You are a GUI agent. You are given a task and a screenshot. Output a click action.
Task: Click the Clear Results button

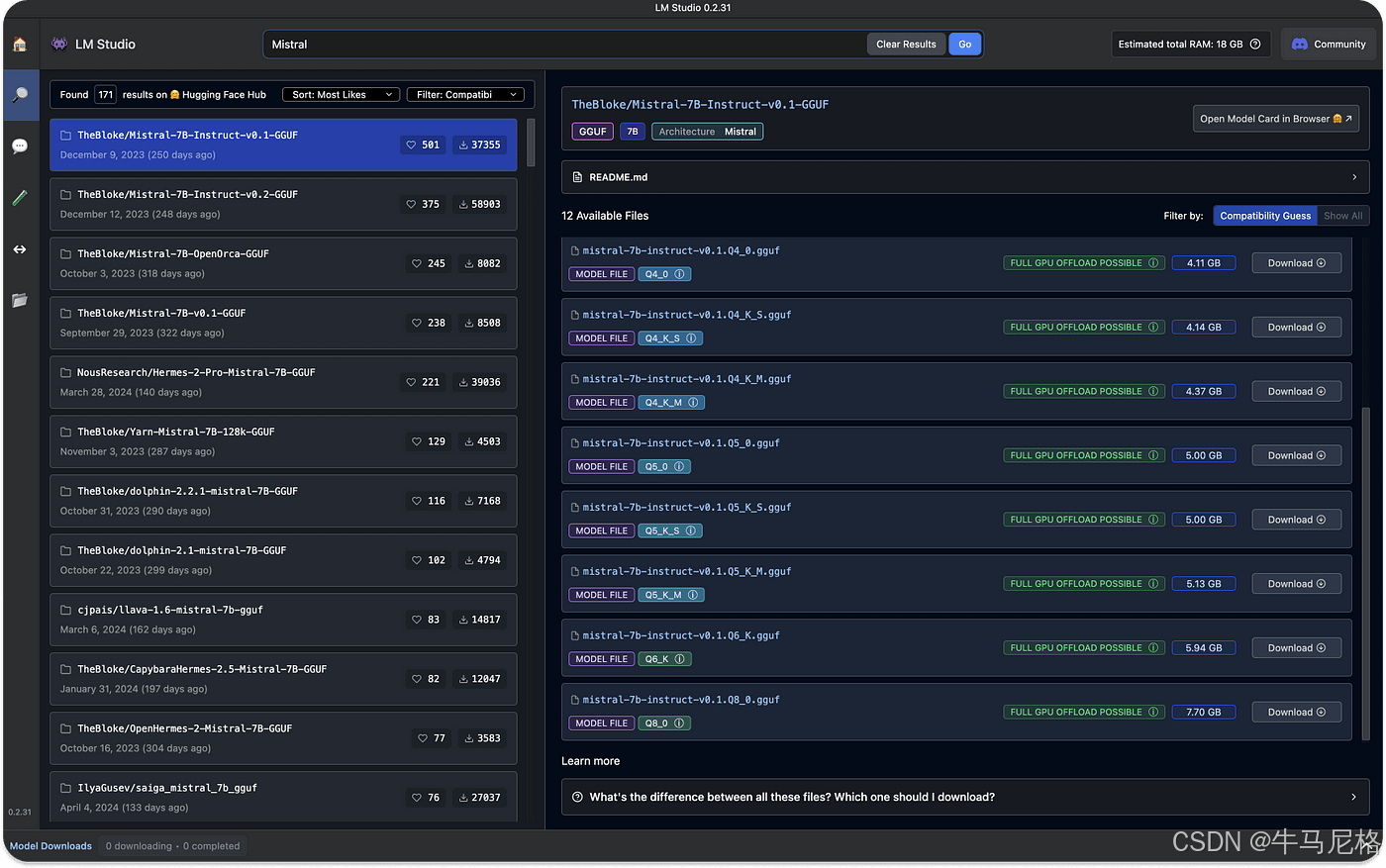click(906, 44)
